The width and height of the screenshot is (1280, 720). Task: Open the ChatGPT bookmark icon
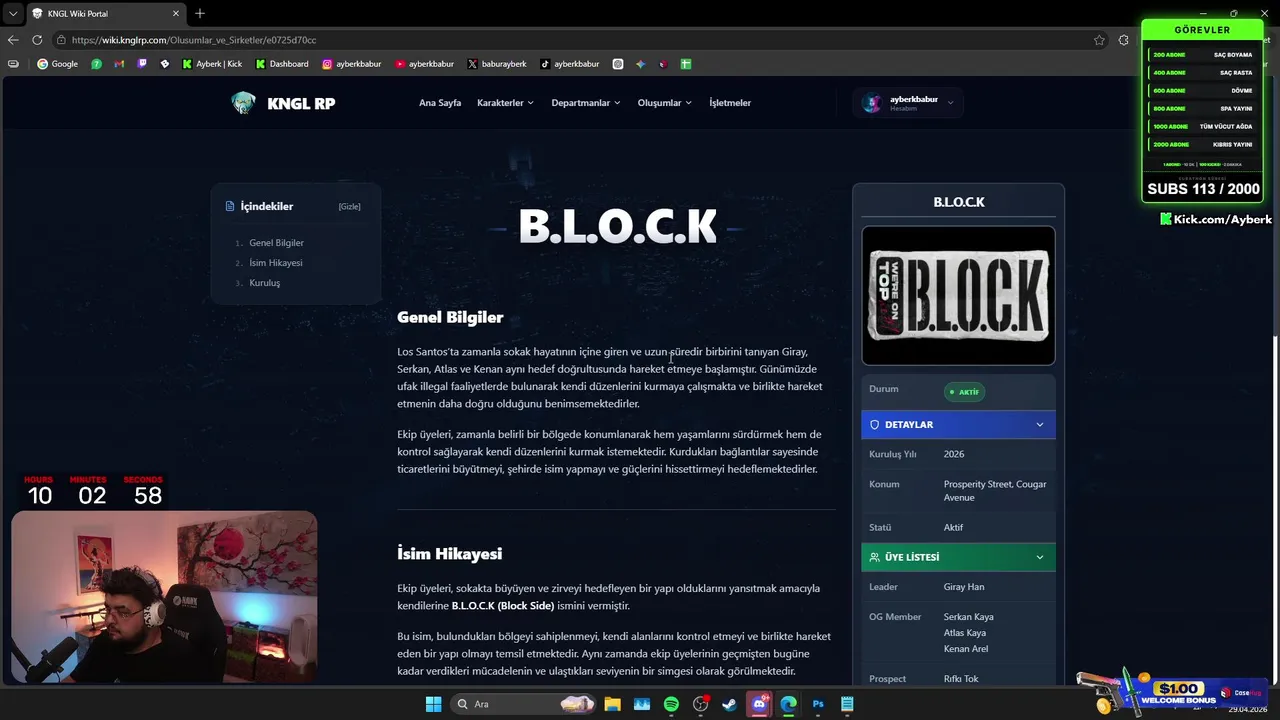pos(618,64)
